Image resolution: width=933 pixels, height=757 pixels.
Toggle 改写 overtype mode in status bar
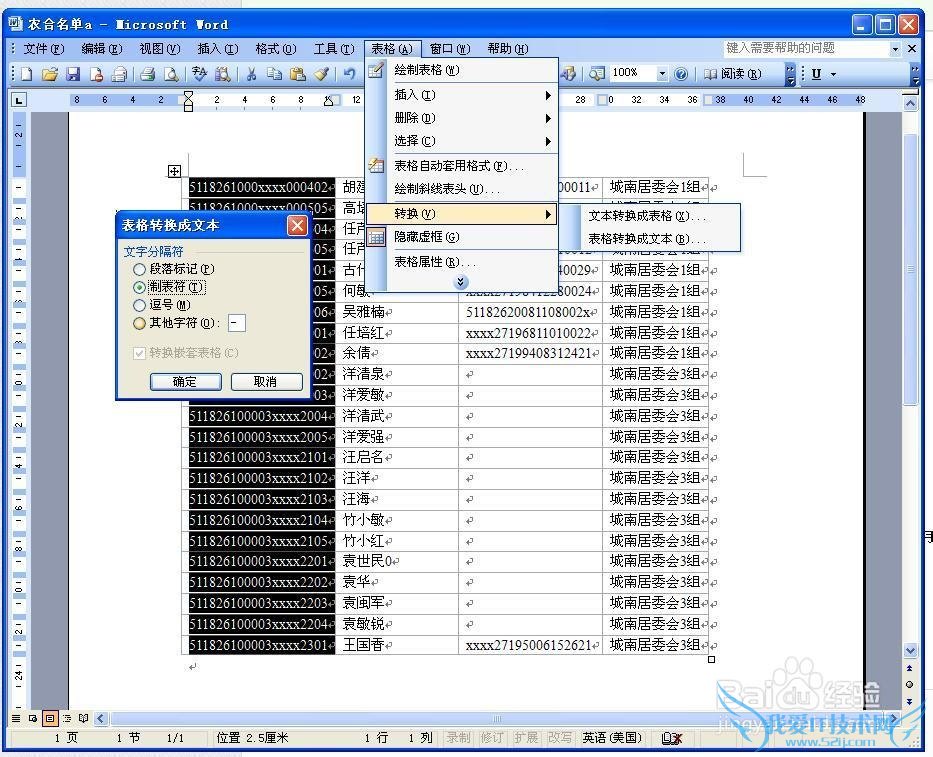559,738
